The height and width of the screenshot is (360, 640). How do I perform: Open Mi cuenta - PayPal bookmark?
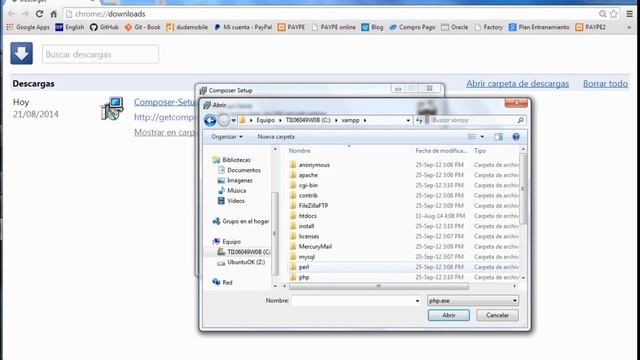(243, 27)
